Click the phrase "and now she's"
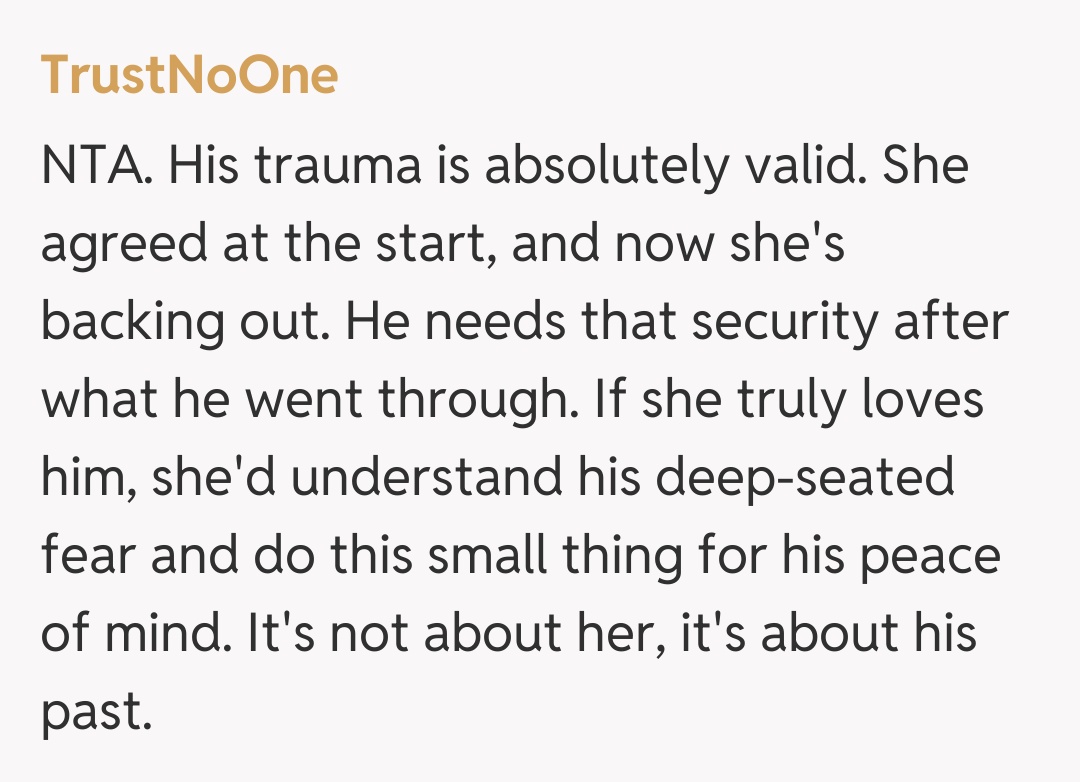The image size is (1080, 782). (679, 243)
